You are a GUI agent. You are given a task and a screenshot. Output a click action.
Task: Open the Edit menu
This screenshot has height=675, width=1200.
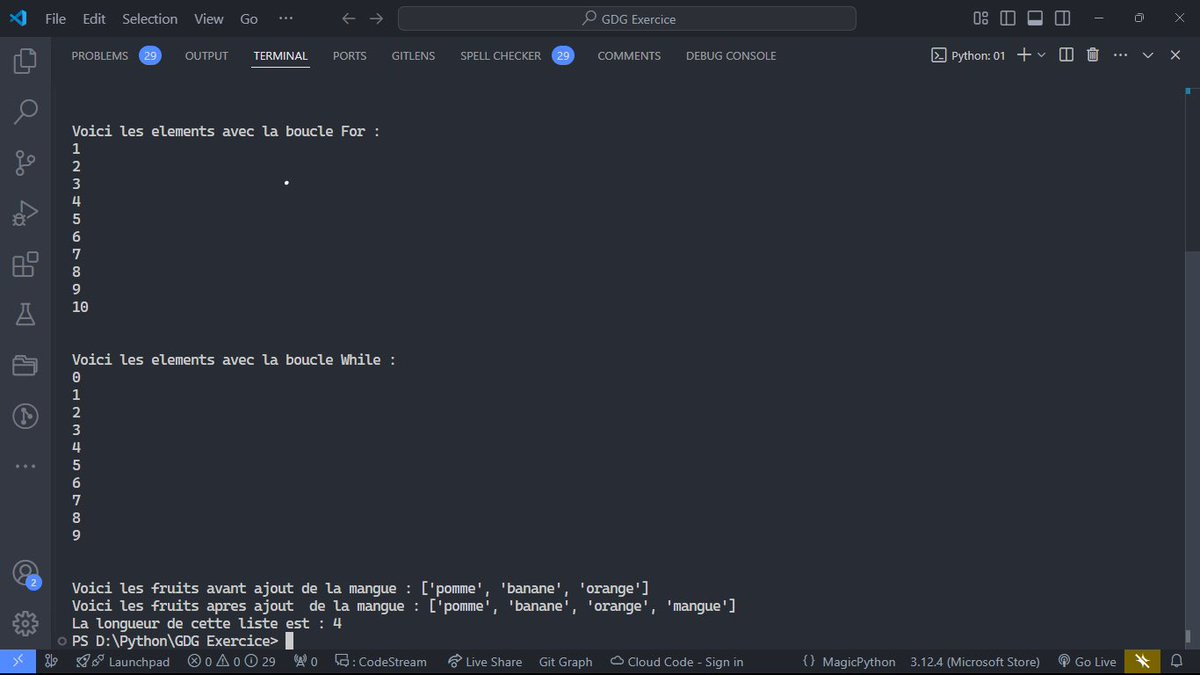(94, 19)
